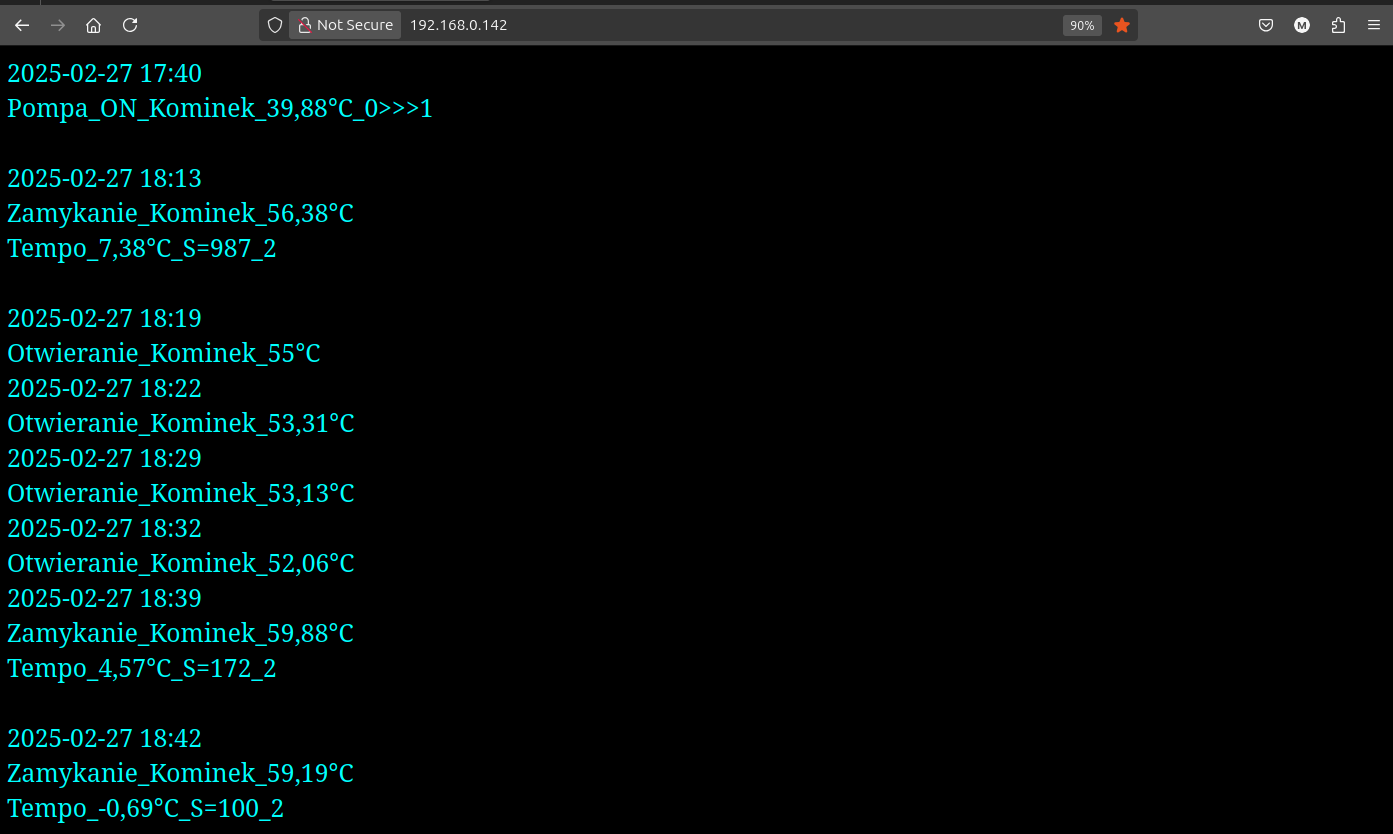Focus the address bar showing 192.168.0.142
The image size is (1393, 834).
click(700, 25)
